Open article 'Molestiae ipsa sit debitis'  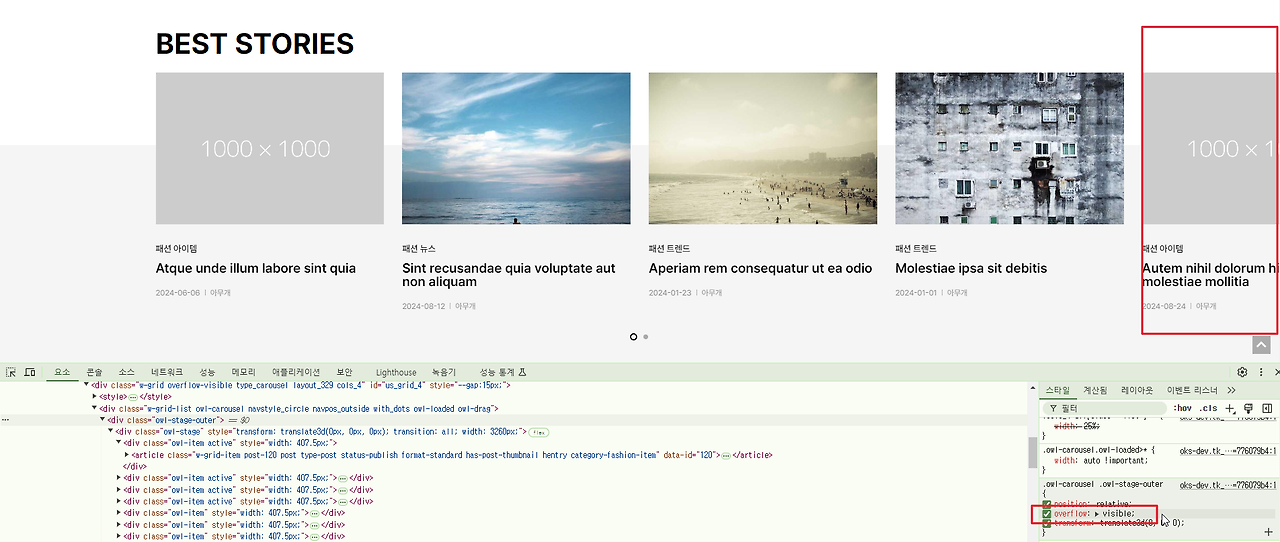(x=971, y=268)
